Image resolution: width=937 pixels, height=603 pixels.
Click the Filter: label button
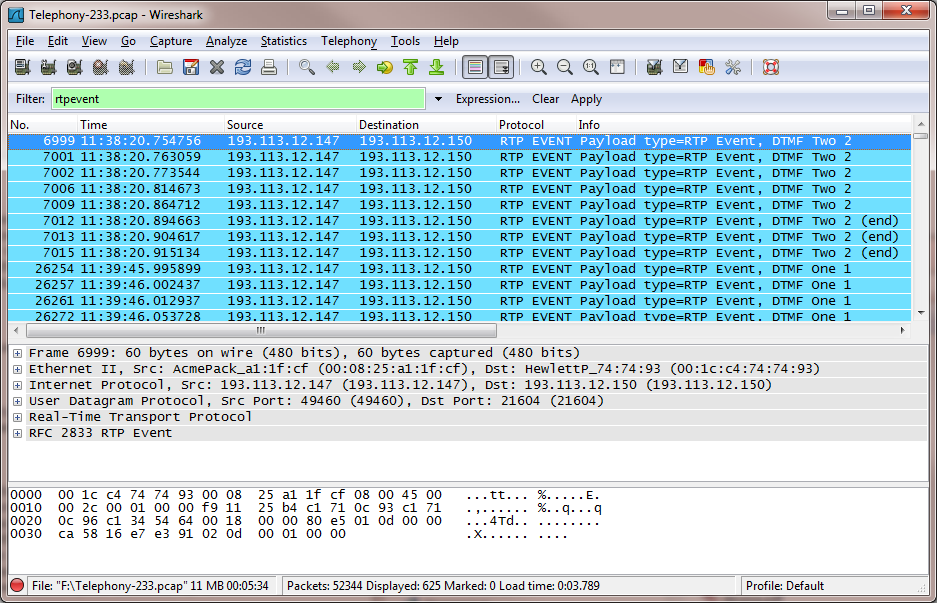click(x=30, y=99)
